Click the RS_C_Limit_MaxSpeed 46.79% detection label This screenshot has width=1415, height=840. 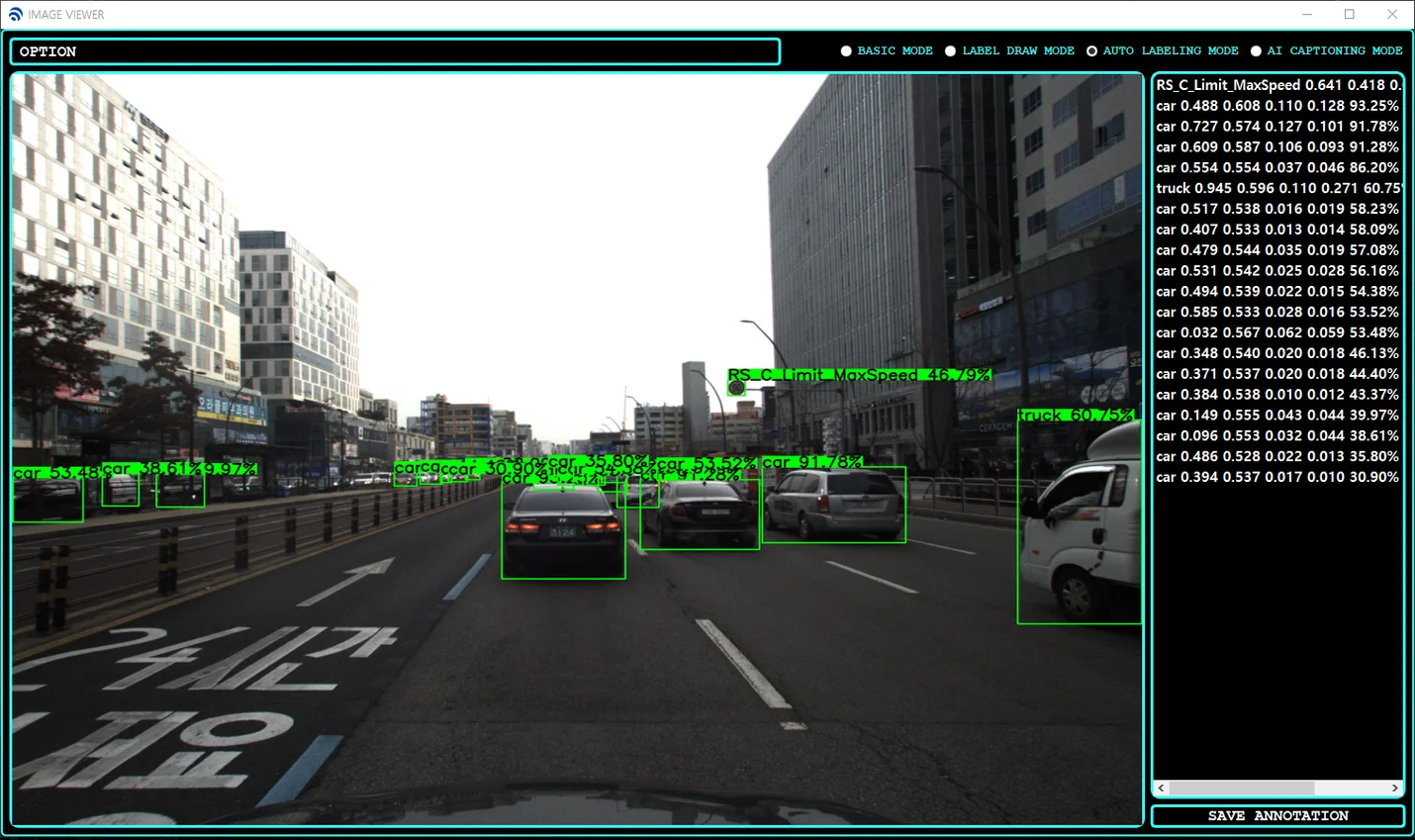tap(859, 374)
